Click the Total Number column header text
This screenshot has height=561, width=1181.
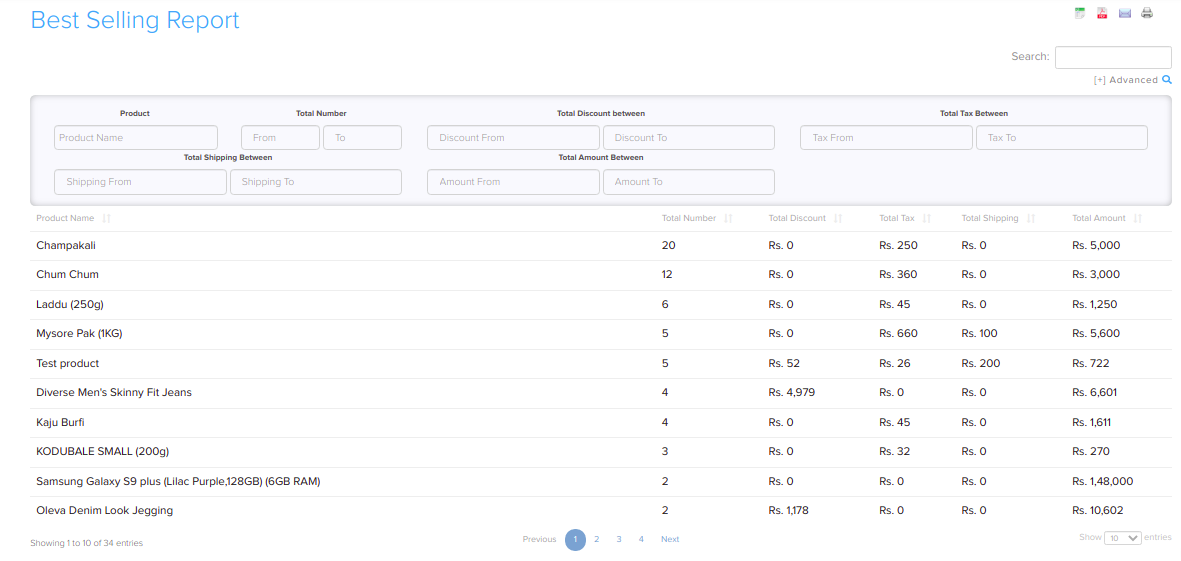pyautogui.click(x=688, y=218)
